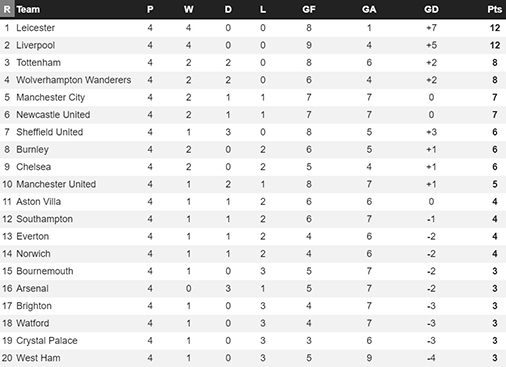Screen dimensions: 506x367
Task: Open the Manchester City team entry
Action: [50, 97]
